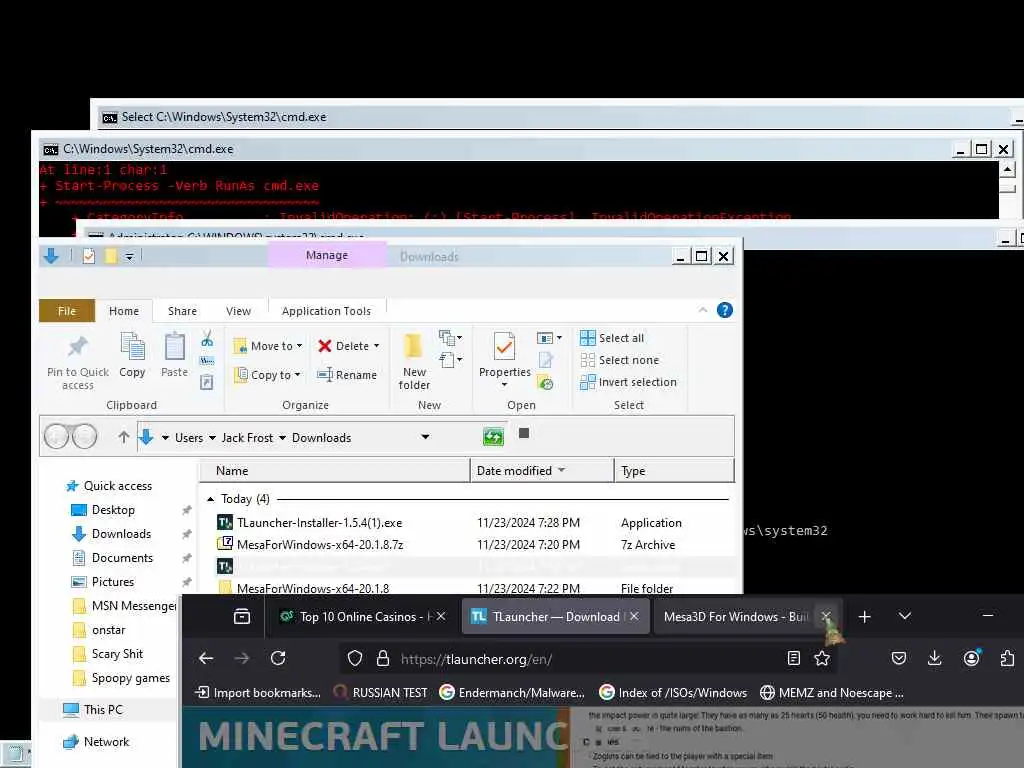
Task: Open the RUSSIAN TEST bookmark
Action: point(381,692)
